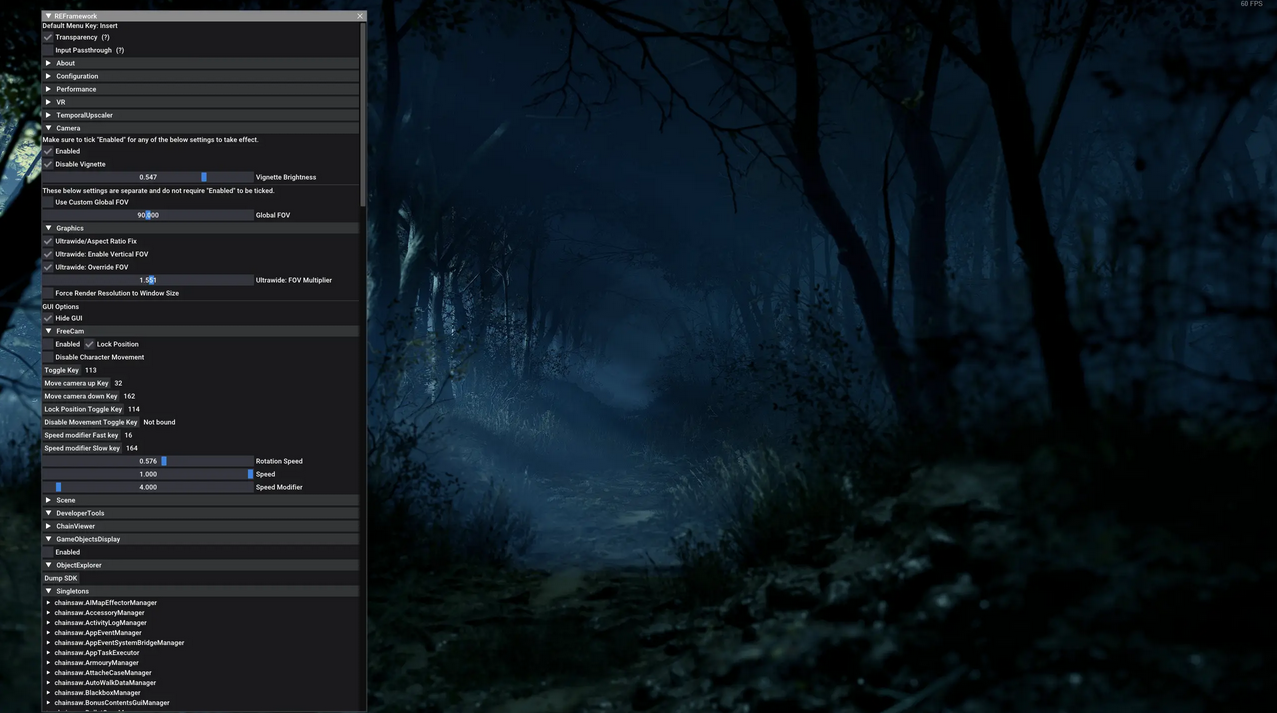The image size is (1277, 713).
Task: Enable the FreeCam Enabled checkbox
Action: (48, 344)
